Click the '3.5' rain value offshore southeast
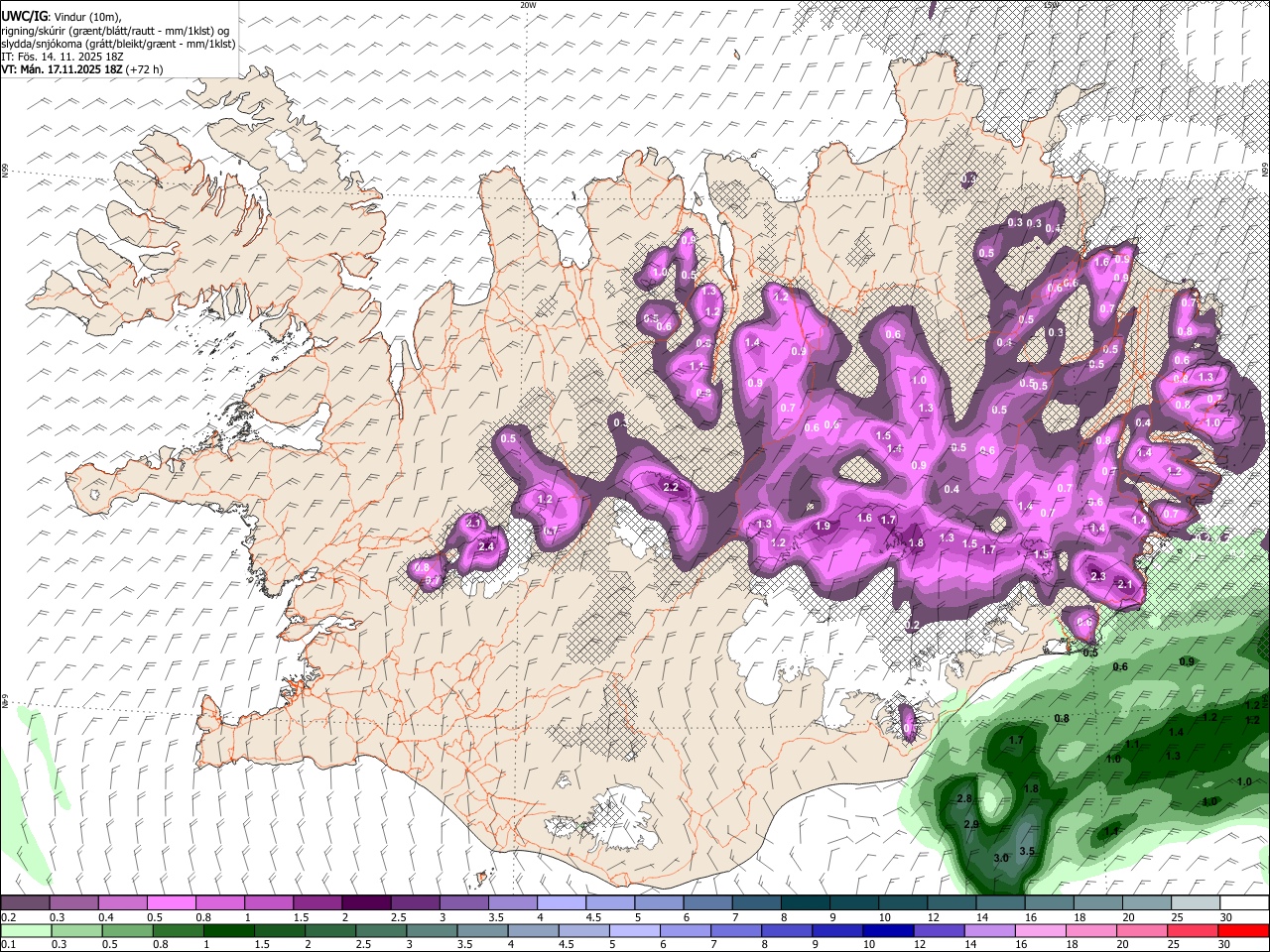 coord(1027,852)
